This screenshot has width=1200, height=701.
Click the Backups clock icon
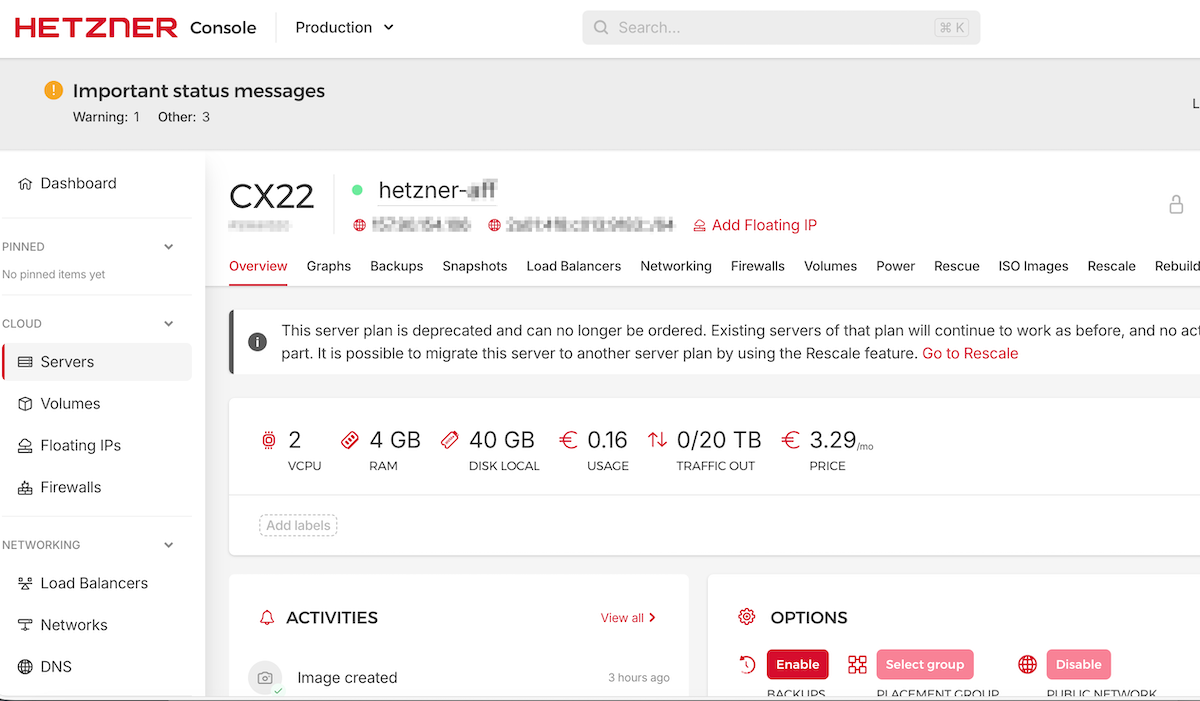(x=747, y=664)
